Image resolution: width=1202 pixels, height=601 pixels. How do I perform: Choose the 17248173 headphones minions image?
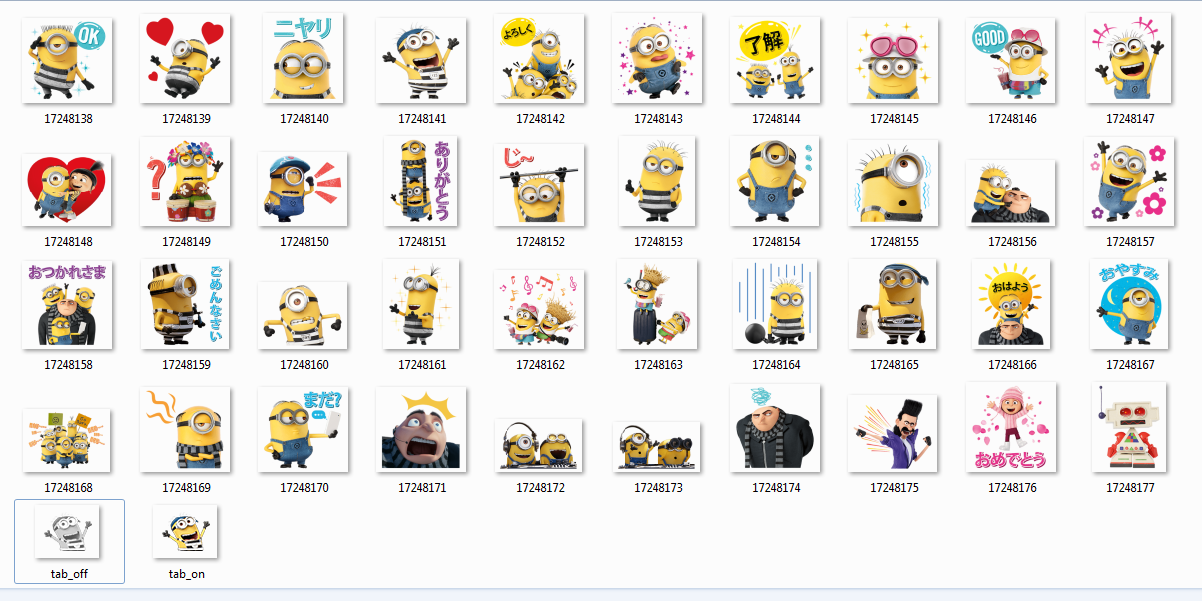(658, 447)
